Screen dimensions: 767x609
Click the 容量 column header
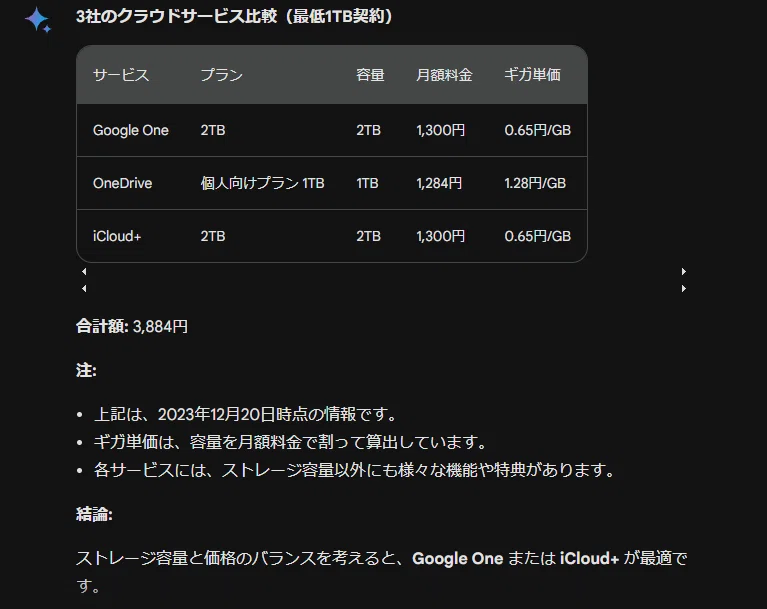pyautogui.click(x=370, y=75)
